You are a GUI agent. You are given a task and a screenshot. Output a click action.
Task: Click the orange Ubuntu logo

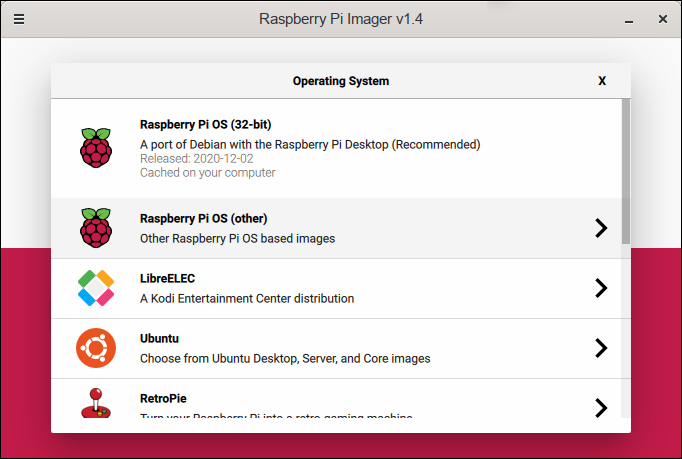click(96, 348)
